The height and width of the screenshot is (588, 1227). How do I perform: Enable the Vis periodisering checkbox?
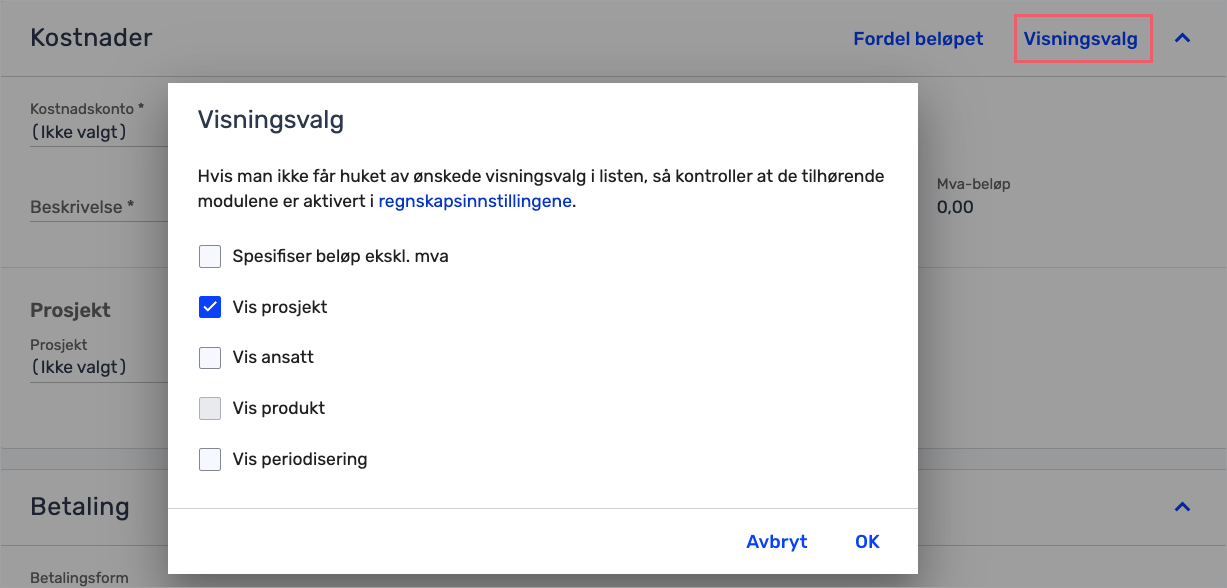pos(210,460)
